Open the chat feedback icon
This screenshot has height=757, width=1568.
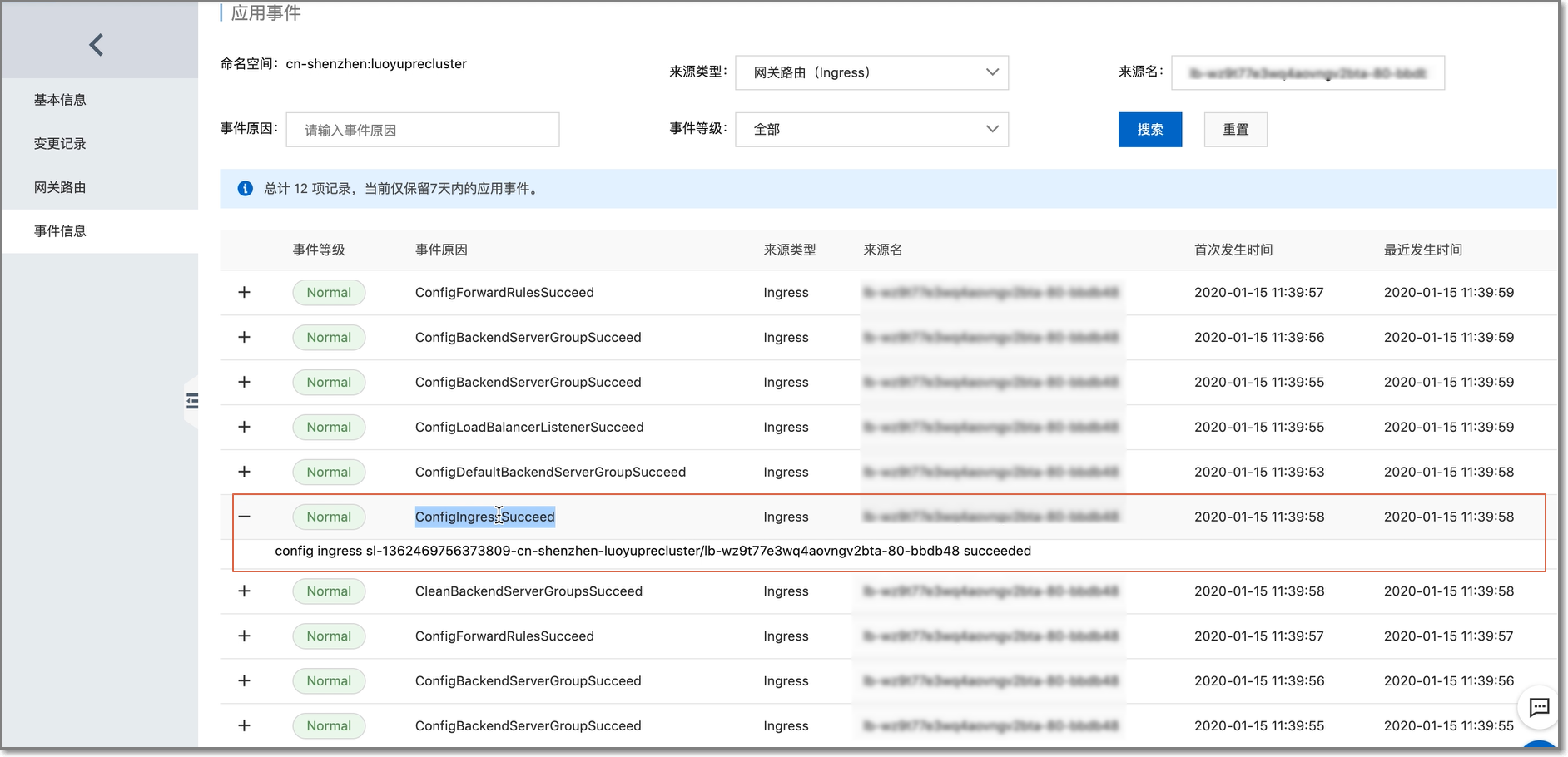pyautogui.click(x=1539, y=707)
